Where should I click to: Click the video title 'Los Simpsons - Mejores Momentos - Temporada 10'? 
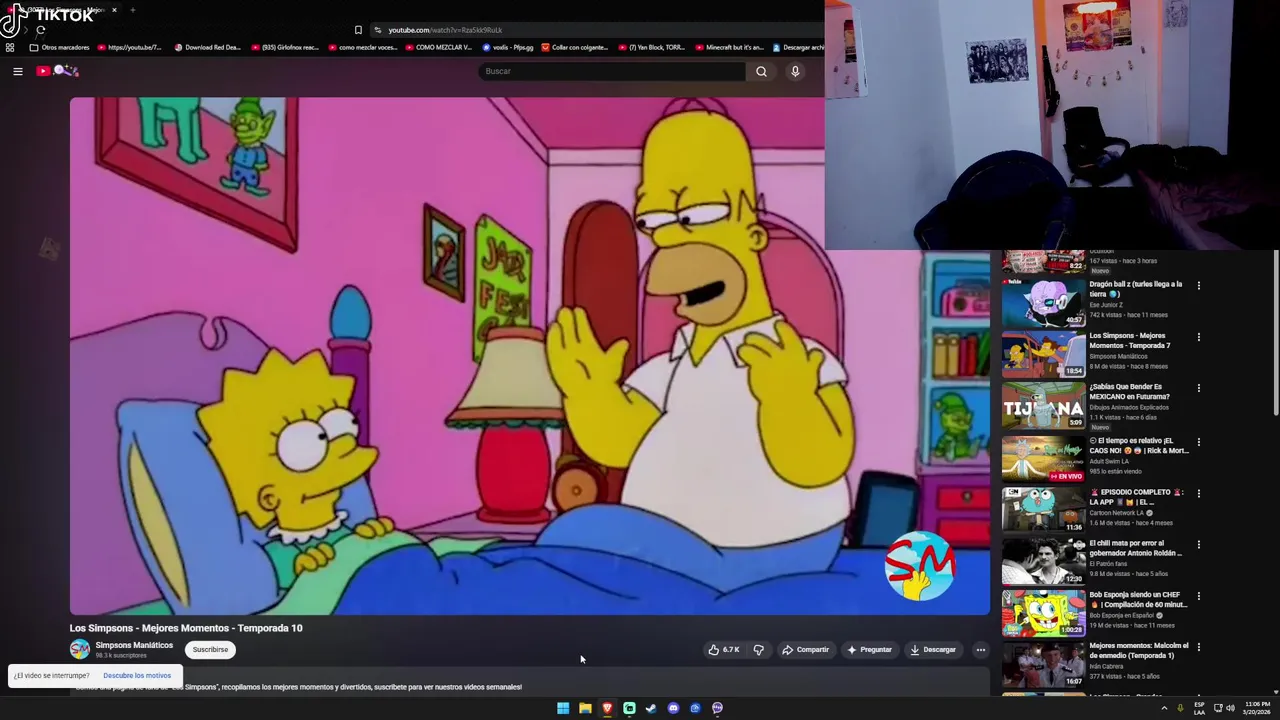tap(186, 628)
